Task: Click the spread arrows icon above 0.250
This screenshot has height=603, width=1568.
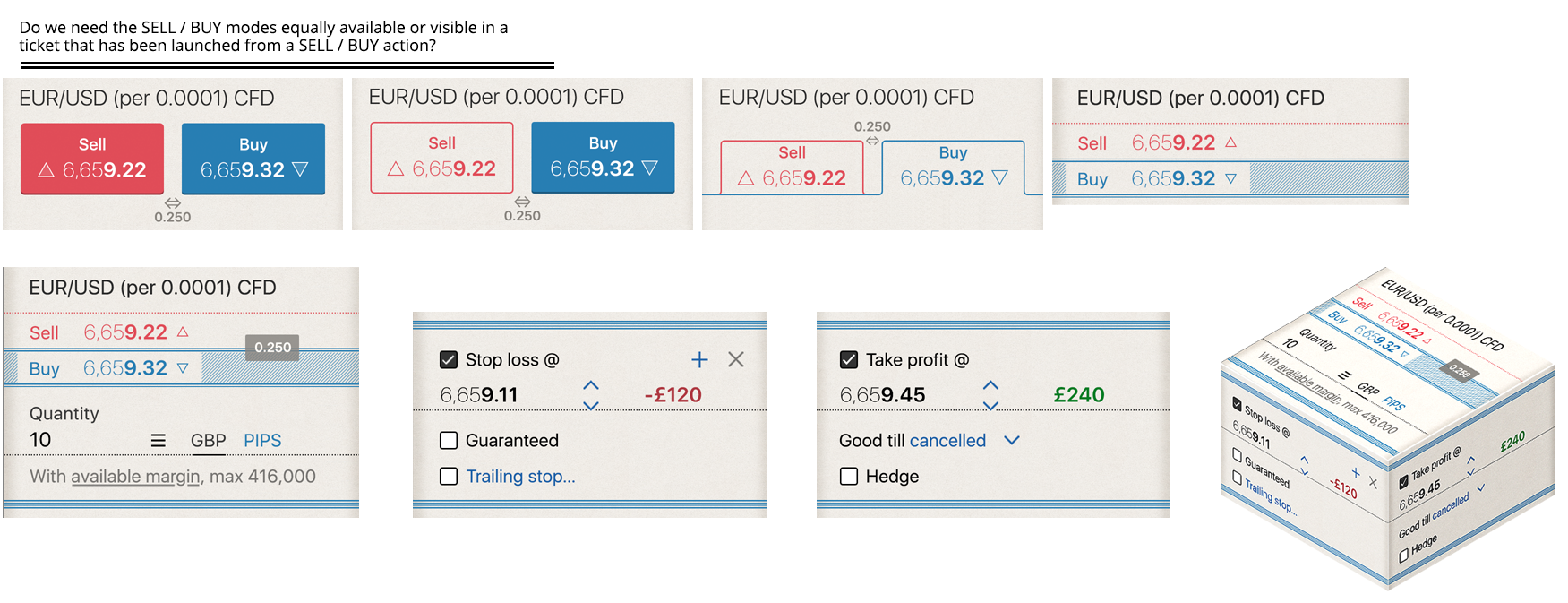Action: point(173,203)
